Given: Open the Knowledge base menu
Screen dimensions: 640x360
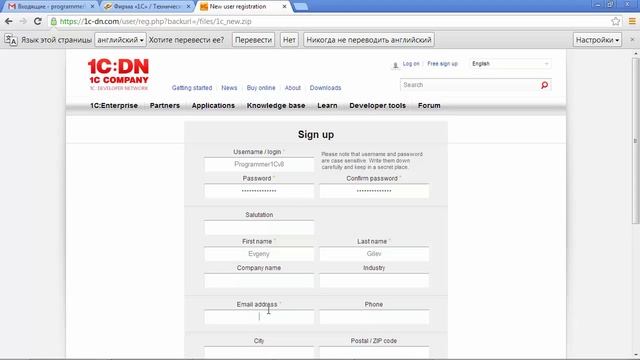Looking at the screenshot, I should pos(276,105).
